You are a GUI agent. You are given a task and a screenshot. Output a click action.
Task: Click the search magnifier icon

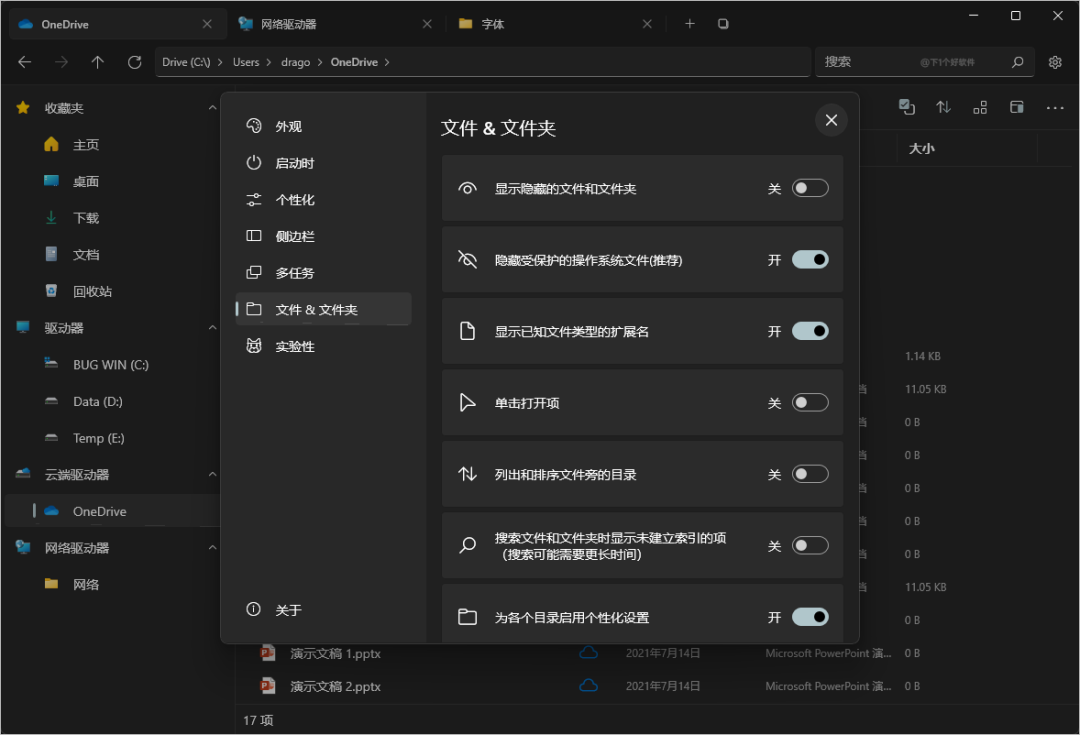1017,62
